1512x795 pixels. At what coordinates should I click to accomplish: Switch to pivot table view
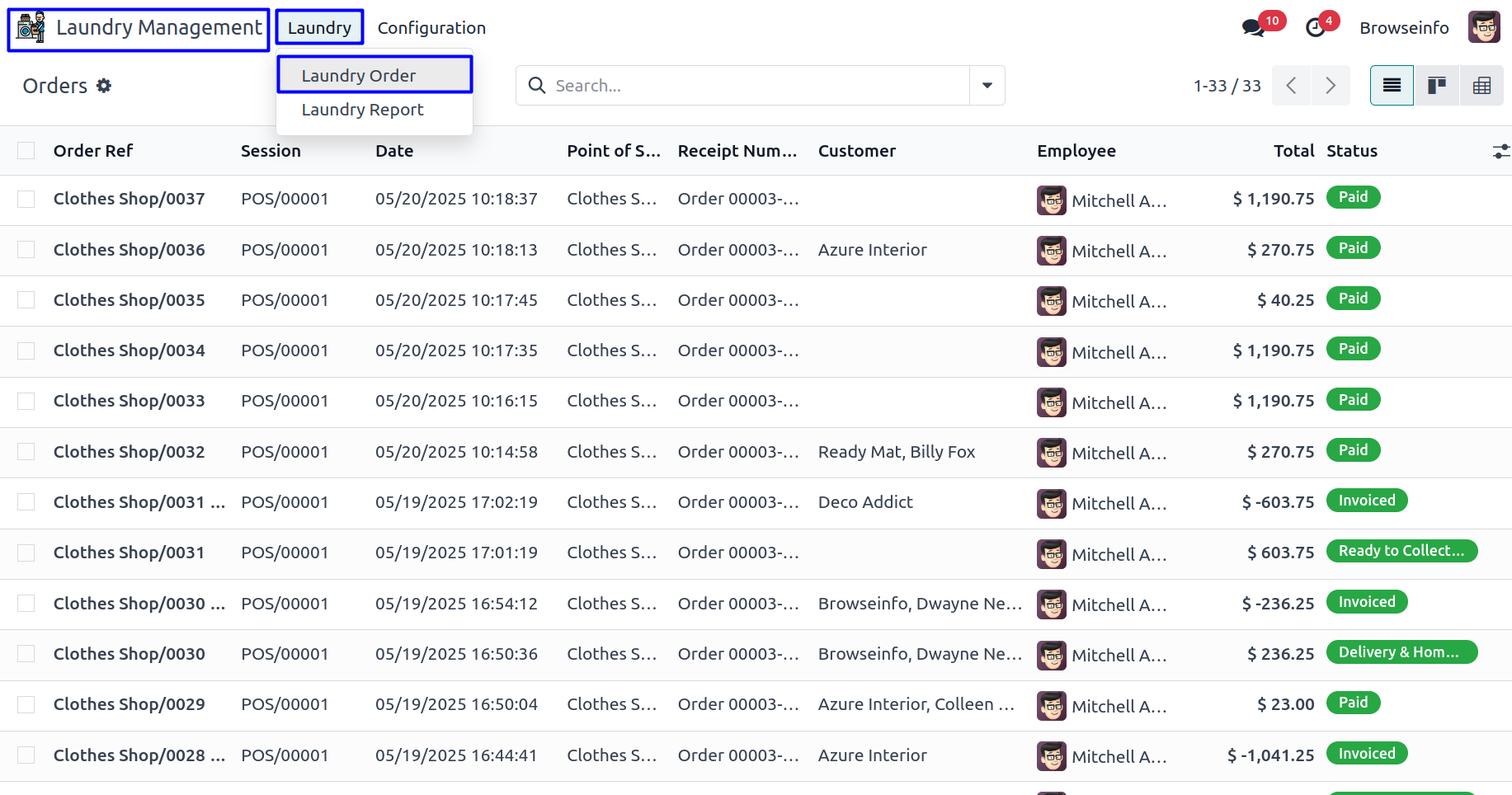[1481, 86]
